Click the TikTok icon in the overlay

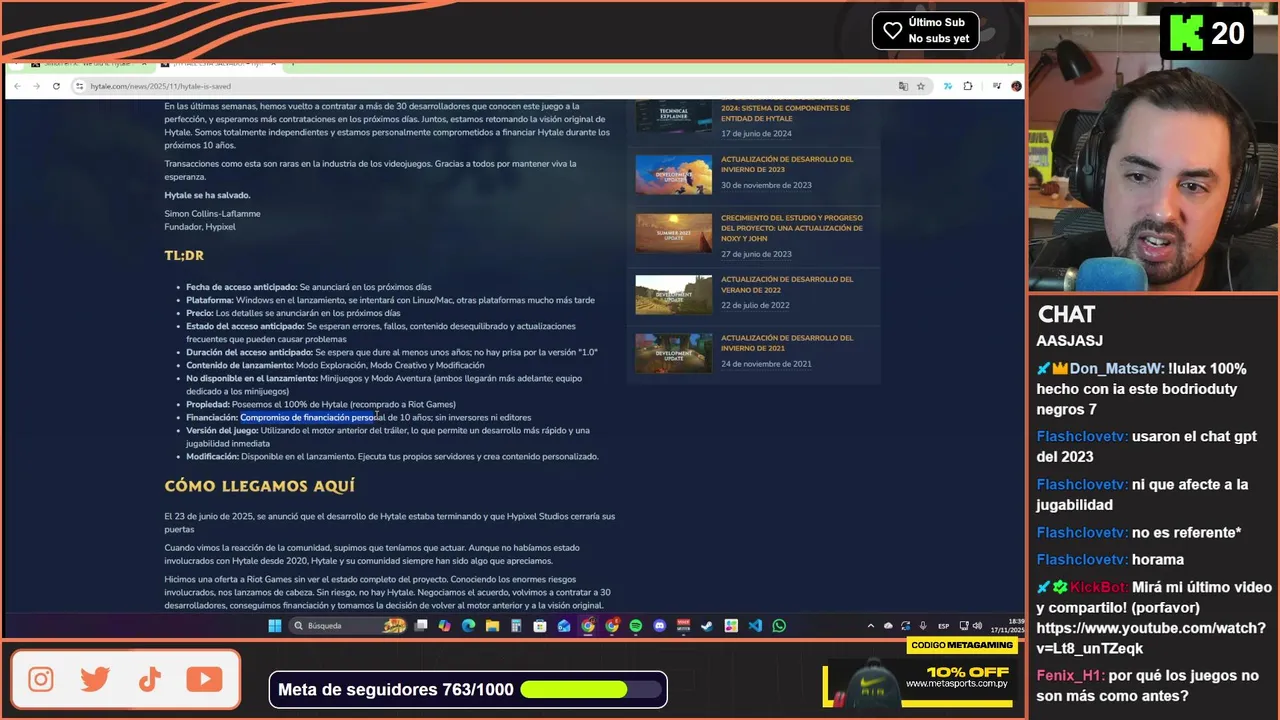tap(150, 680)
